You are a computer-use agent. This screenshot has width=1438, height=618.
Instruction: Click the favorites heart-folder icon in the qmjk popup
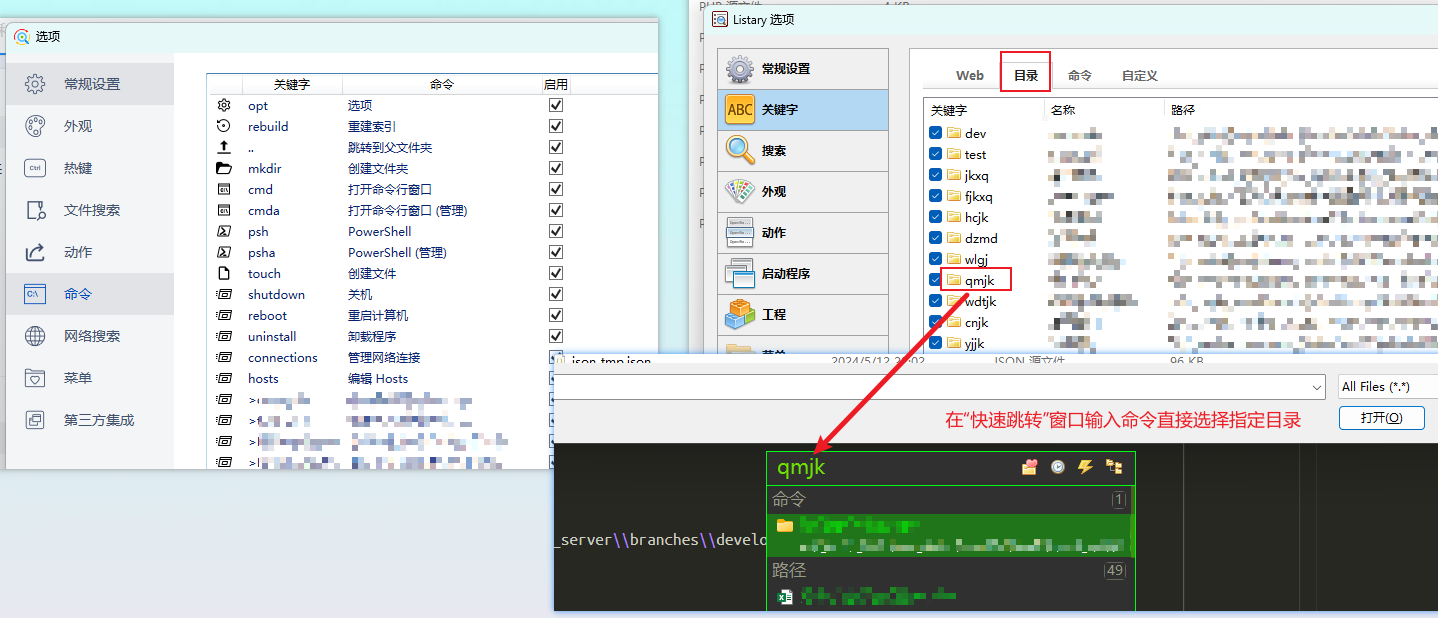coord(1029,467)
